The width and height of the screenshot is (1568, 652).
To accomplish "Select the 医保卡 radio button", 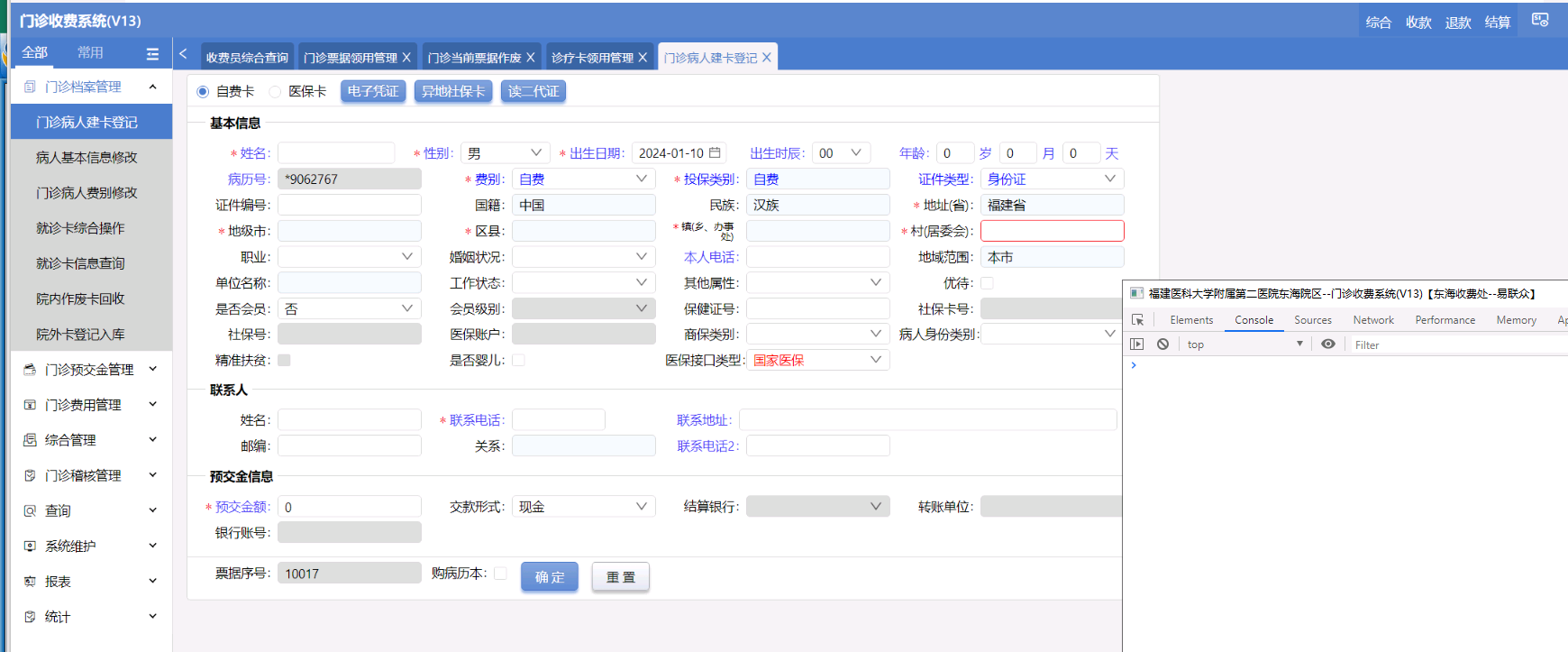I will (275, 91).
